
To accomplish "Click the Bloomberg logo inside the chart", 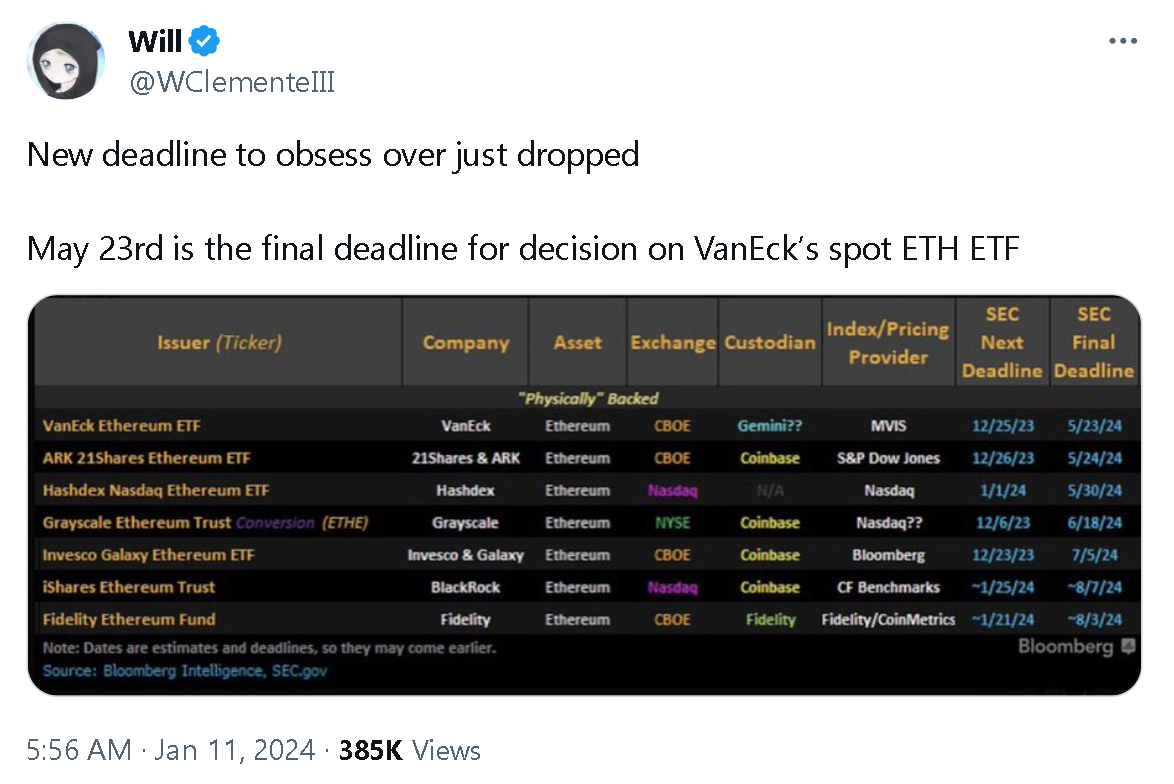I will (1064, 647).
